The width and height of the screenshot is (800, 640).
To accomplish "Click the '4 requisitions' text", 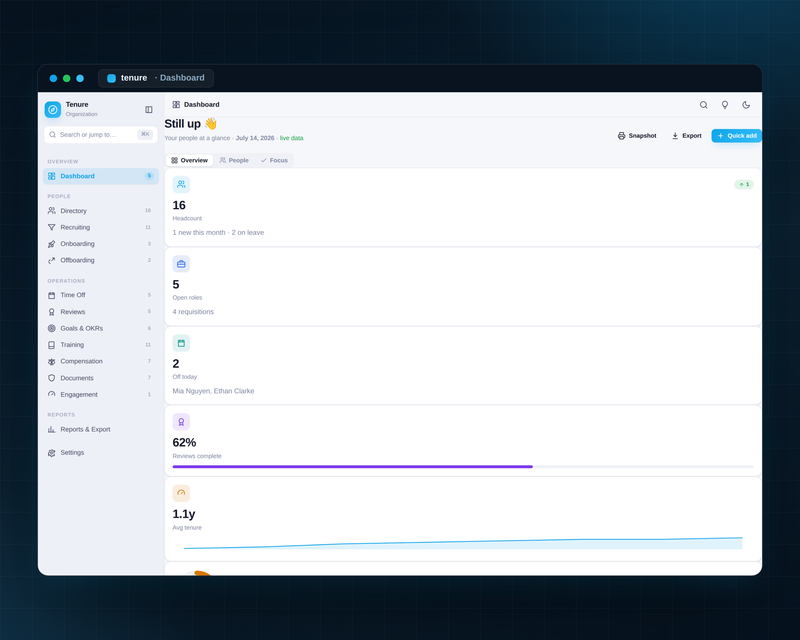I will [193, 312].
